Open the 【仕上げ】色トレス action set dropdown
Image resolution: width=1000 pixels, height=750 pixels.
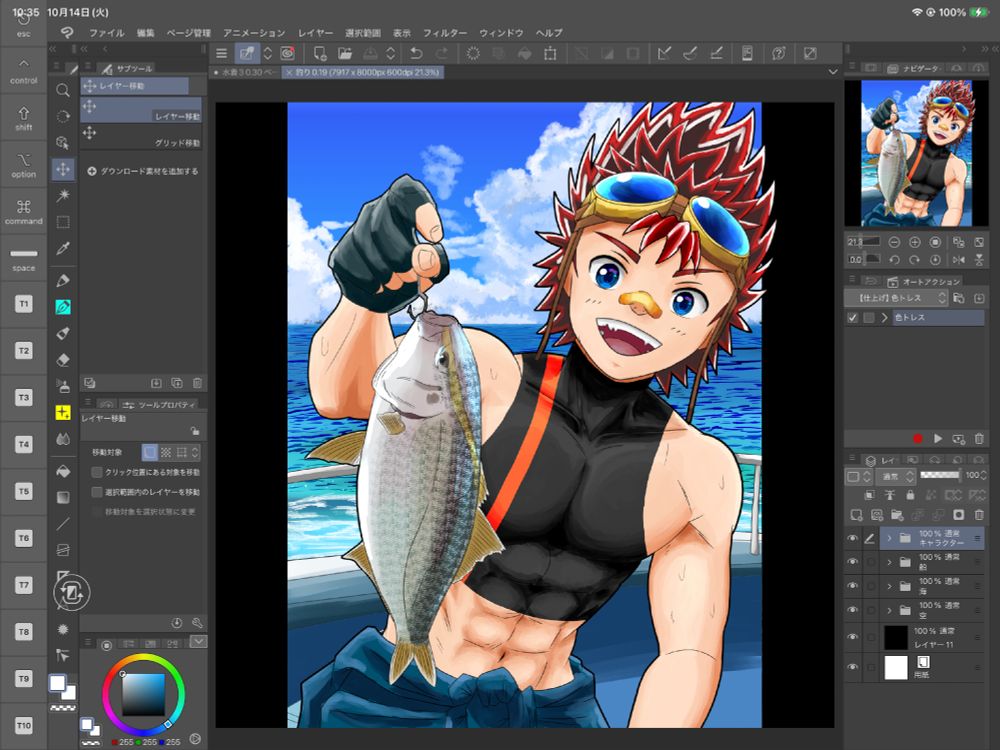pos(897,298)
